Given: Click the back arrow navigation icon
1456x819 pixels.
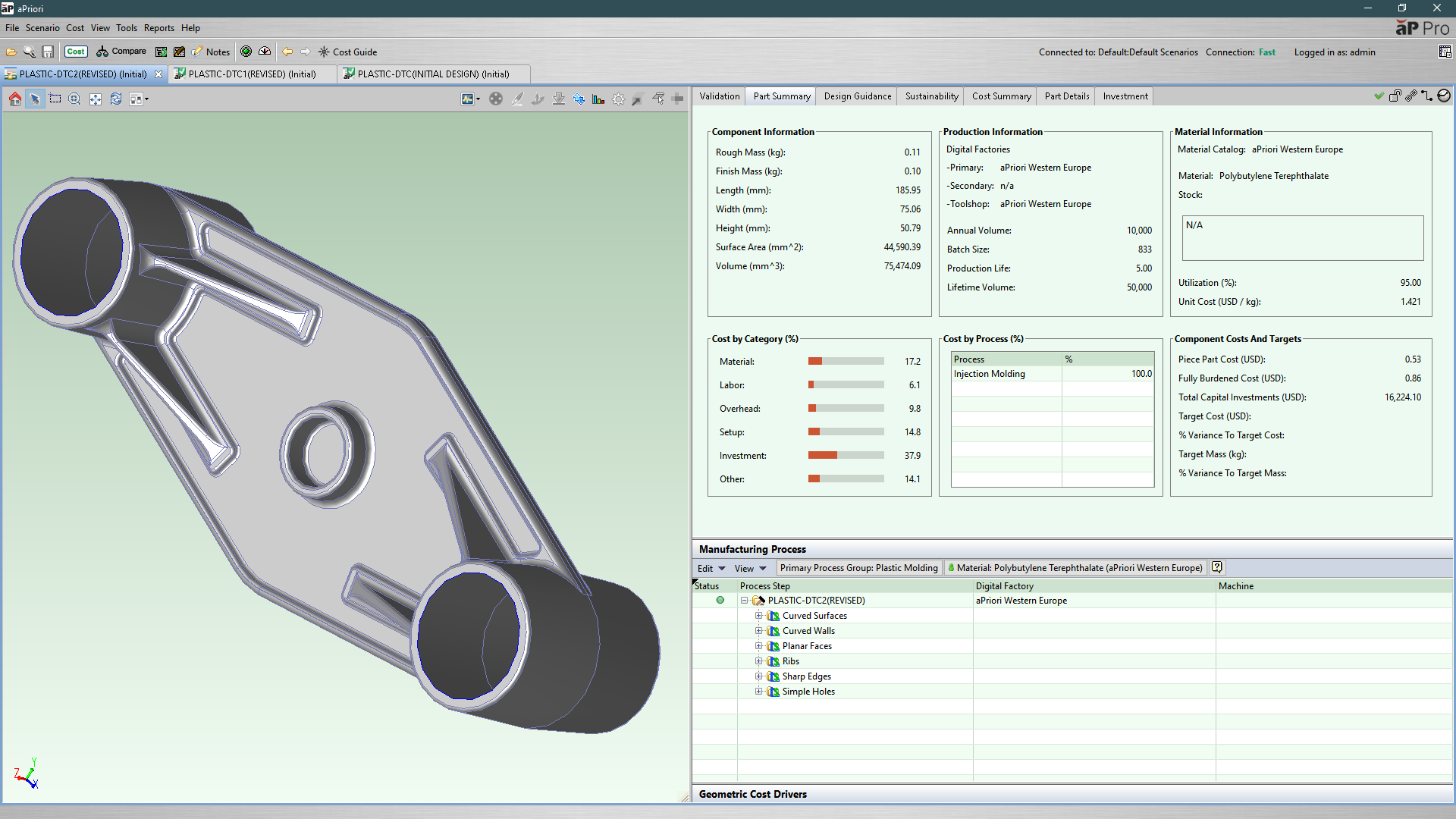Looking at the screenshot, I should coord(287,52).
